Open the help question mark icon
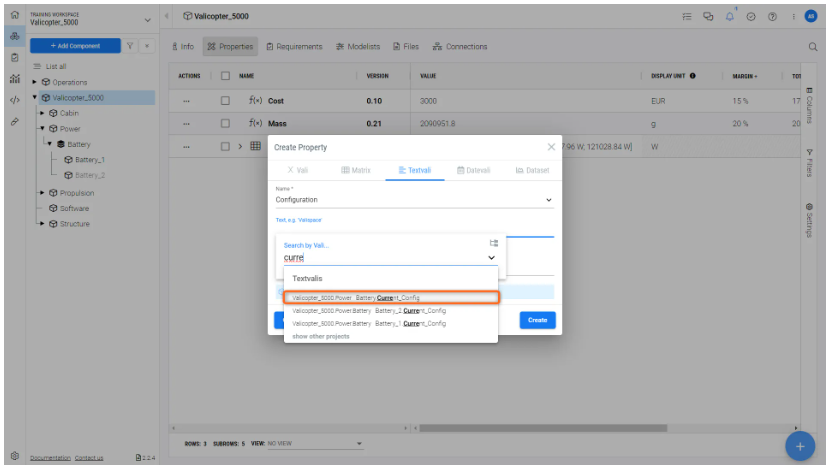The height and width of the screenshot is (465, 835). point(771,16)
